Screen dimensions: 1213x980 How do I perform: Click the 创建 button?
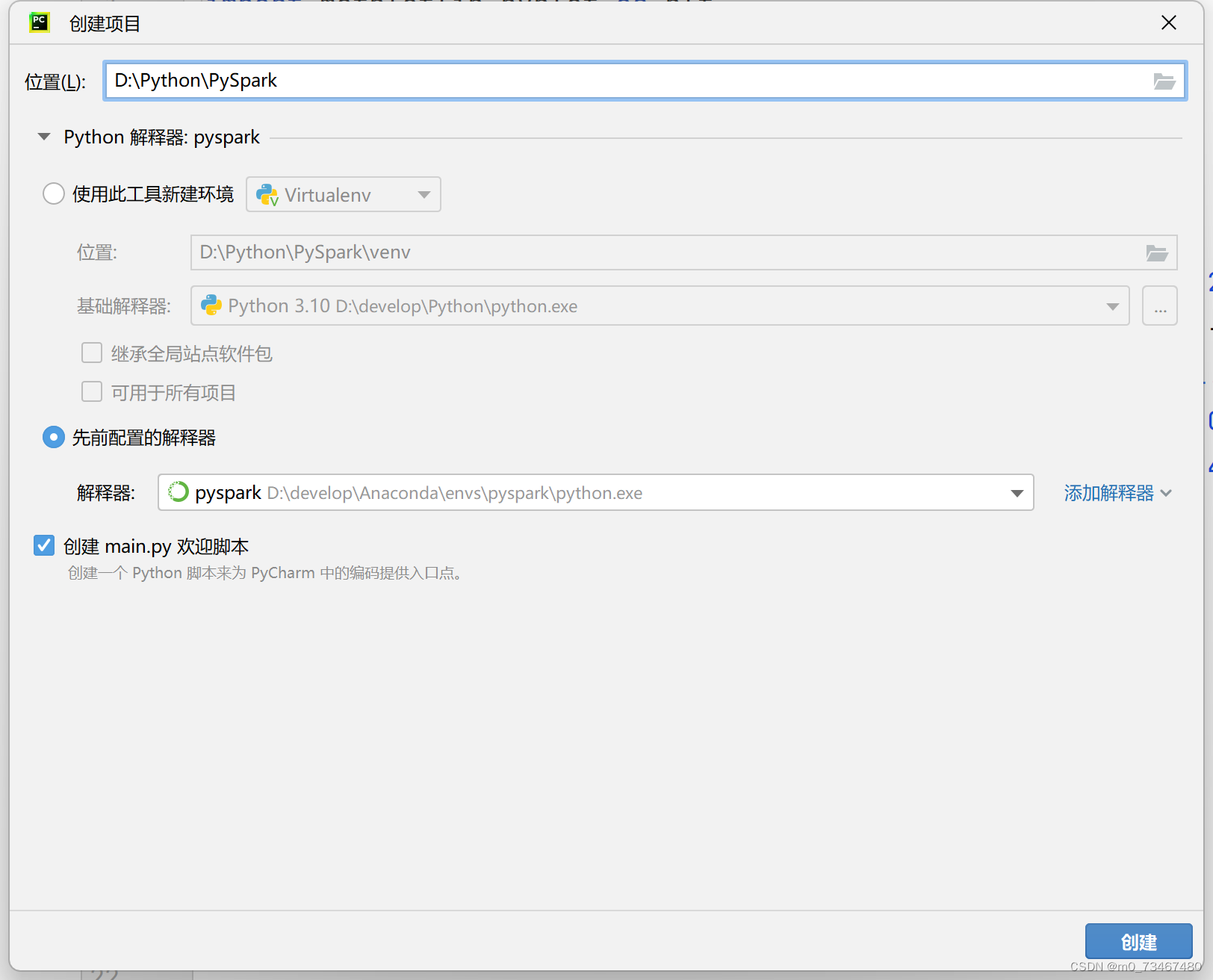(x=1138, y=942)
